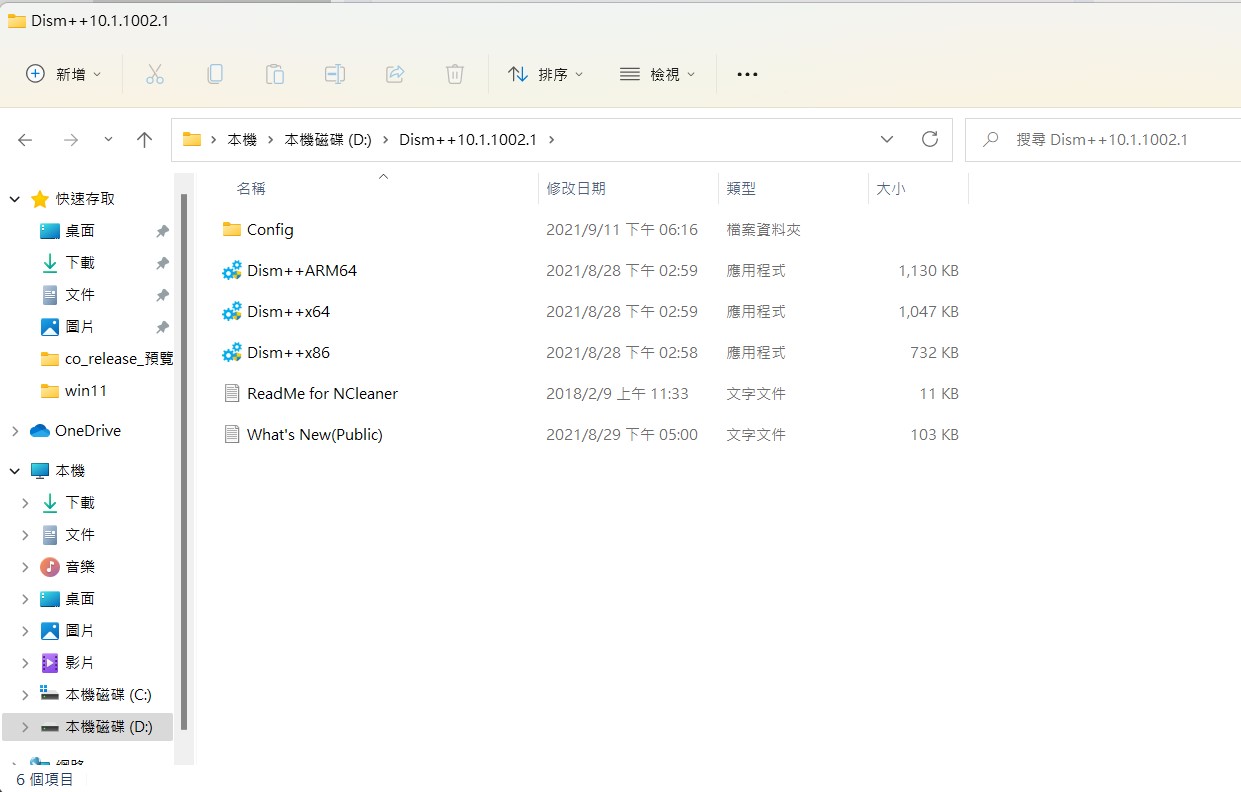Open 音樂 under 本機
This screenshot has width=1241, height=792.
(80, 566)
